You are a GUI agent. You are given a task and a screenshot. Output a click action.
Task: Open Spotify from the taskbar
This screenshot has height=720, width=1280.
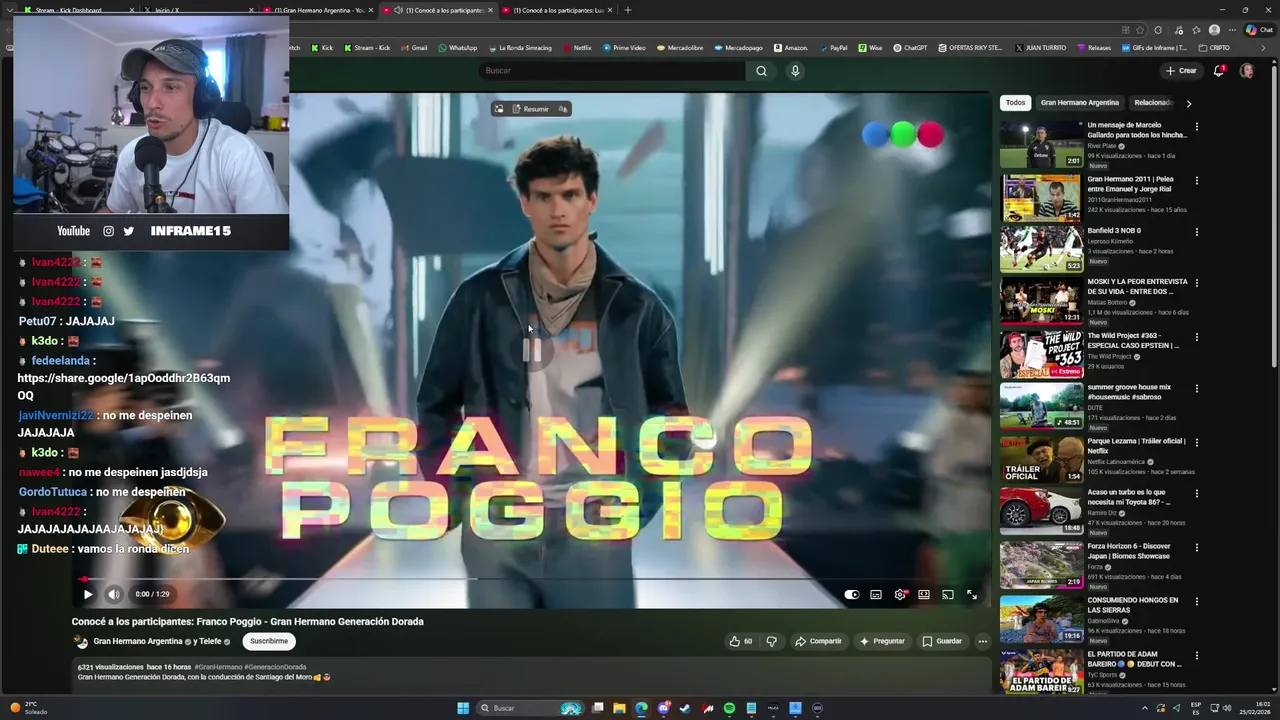click(x=729, y=708)
